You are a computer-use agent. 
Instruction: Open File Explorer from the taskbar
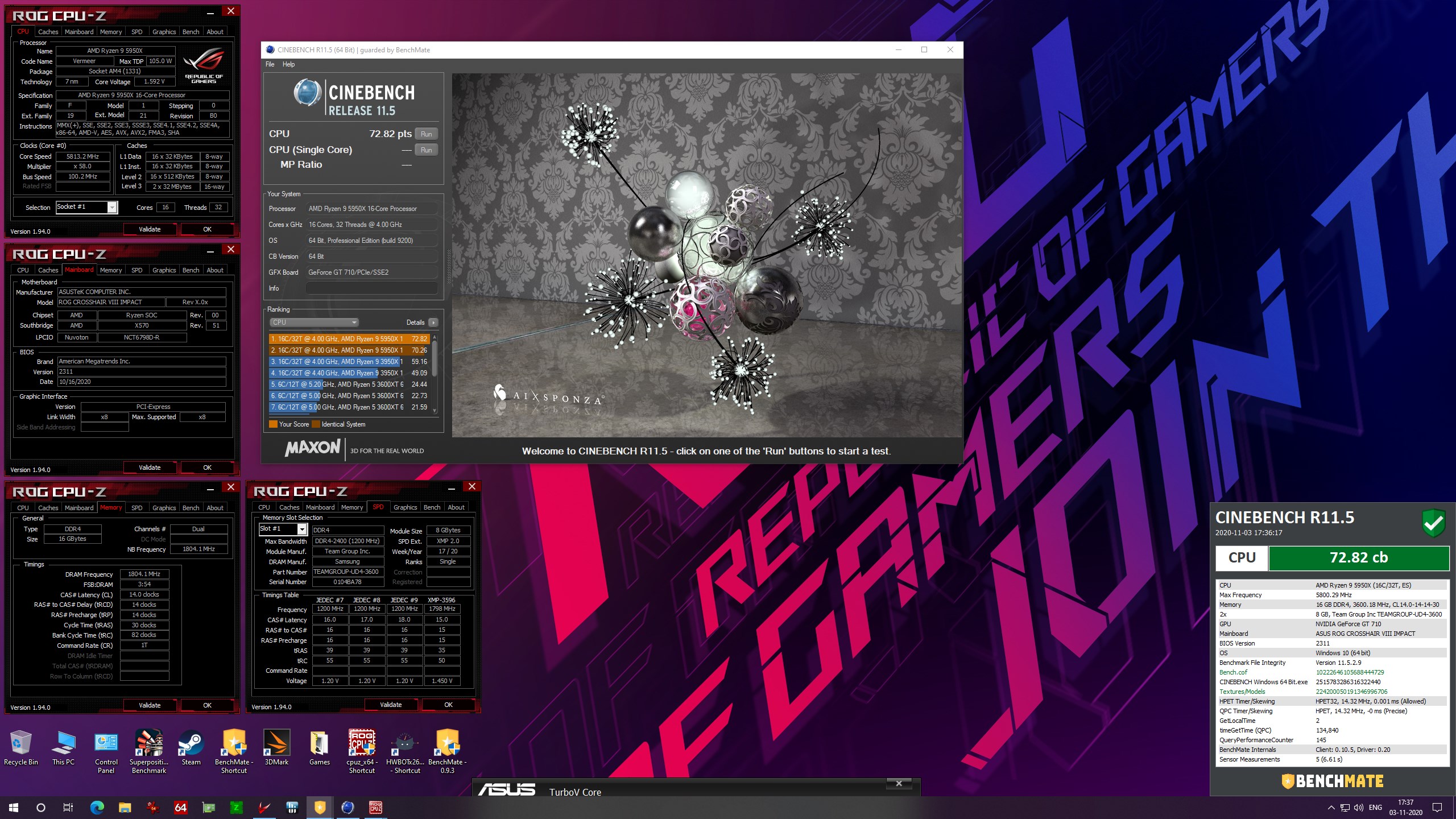pos(125,807)
